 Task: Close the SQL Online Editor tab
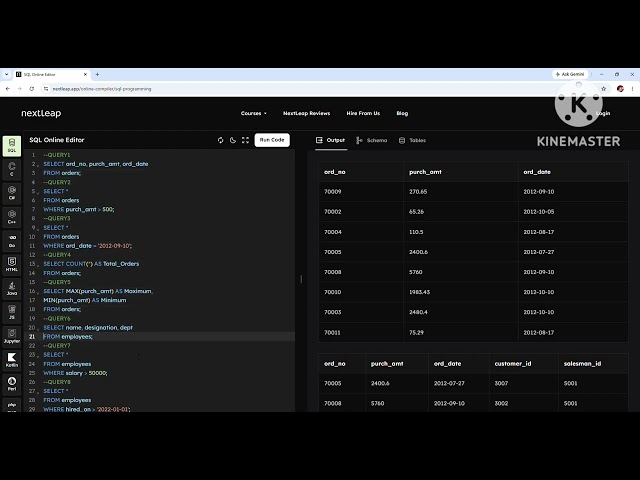coord(85,74)
